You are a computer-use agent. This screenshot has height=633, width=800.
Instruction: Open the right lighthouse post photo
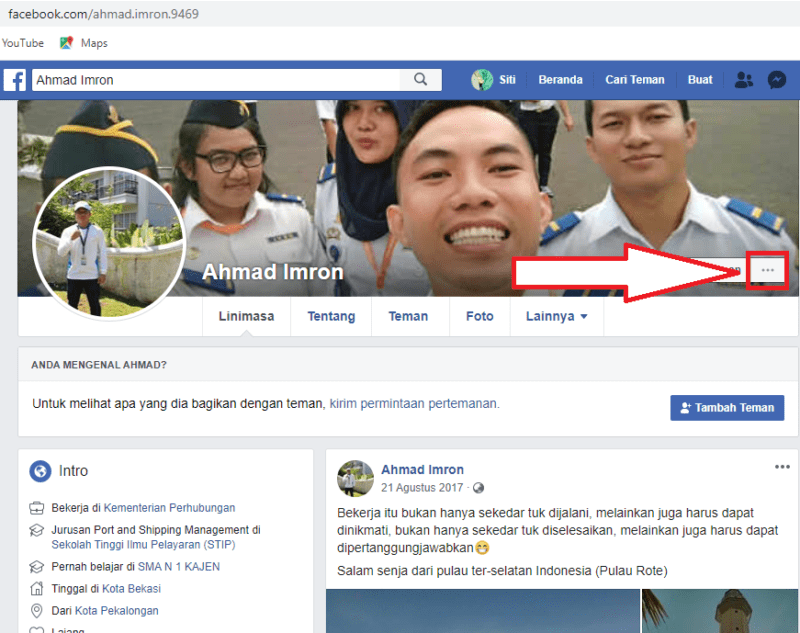720,611
